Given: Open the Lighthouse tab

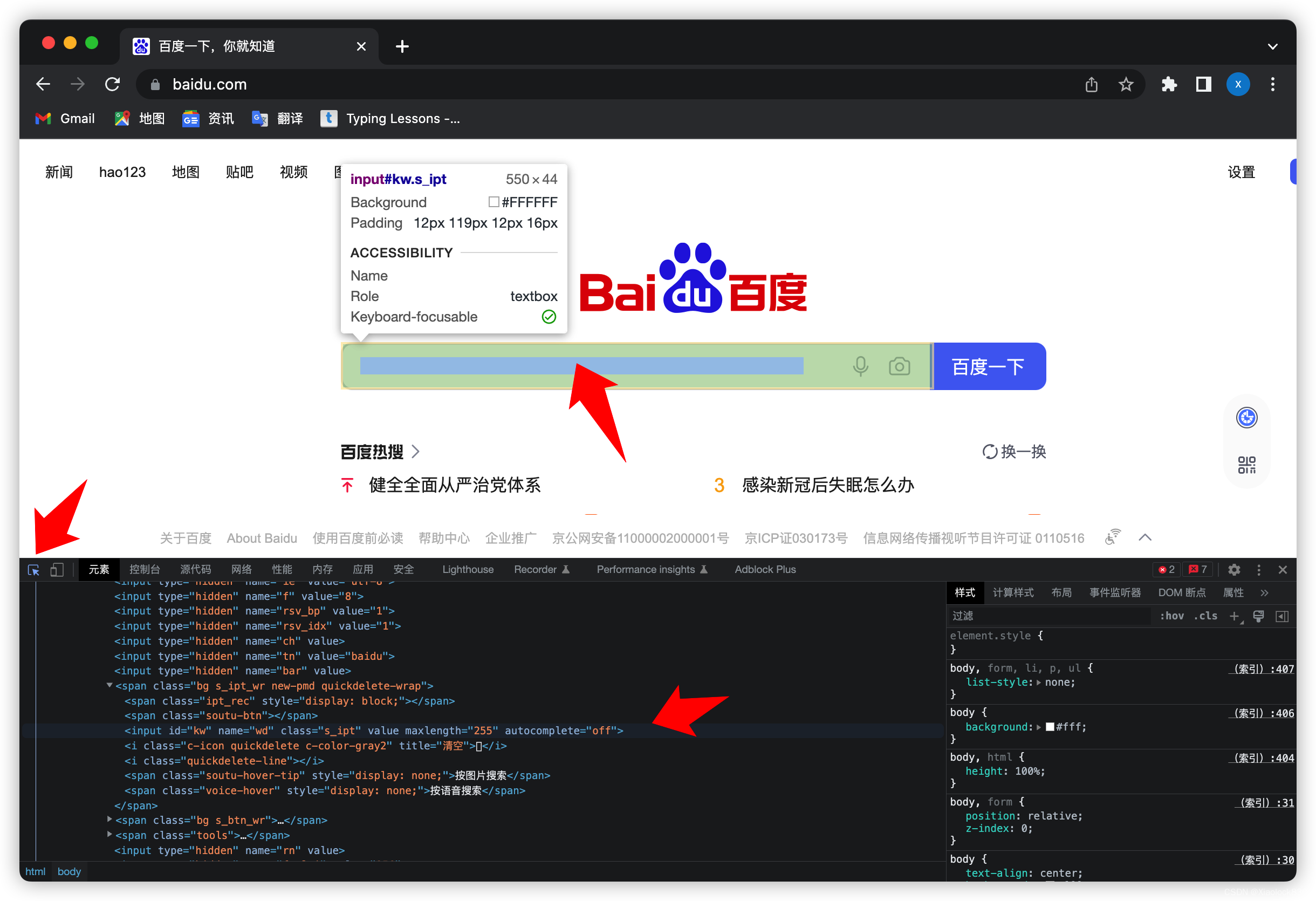Looking at the screenshot, I should tap(468, 570).
